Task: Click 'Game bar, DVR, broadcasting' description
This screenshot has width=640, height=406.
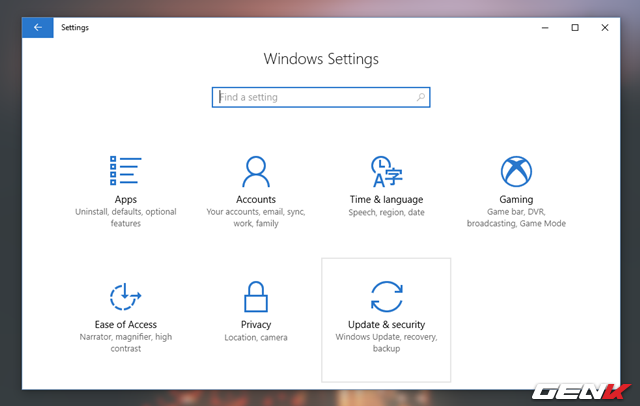Action: click(516, 217)
